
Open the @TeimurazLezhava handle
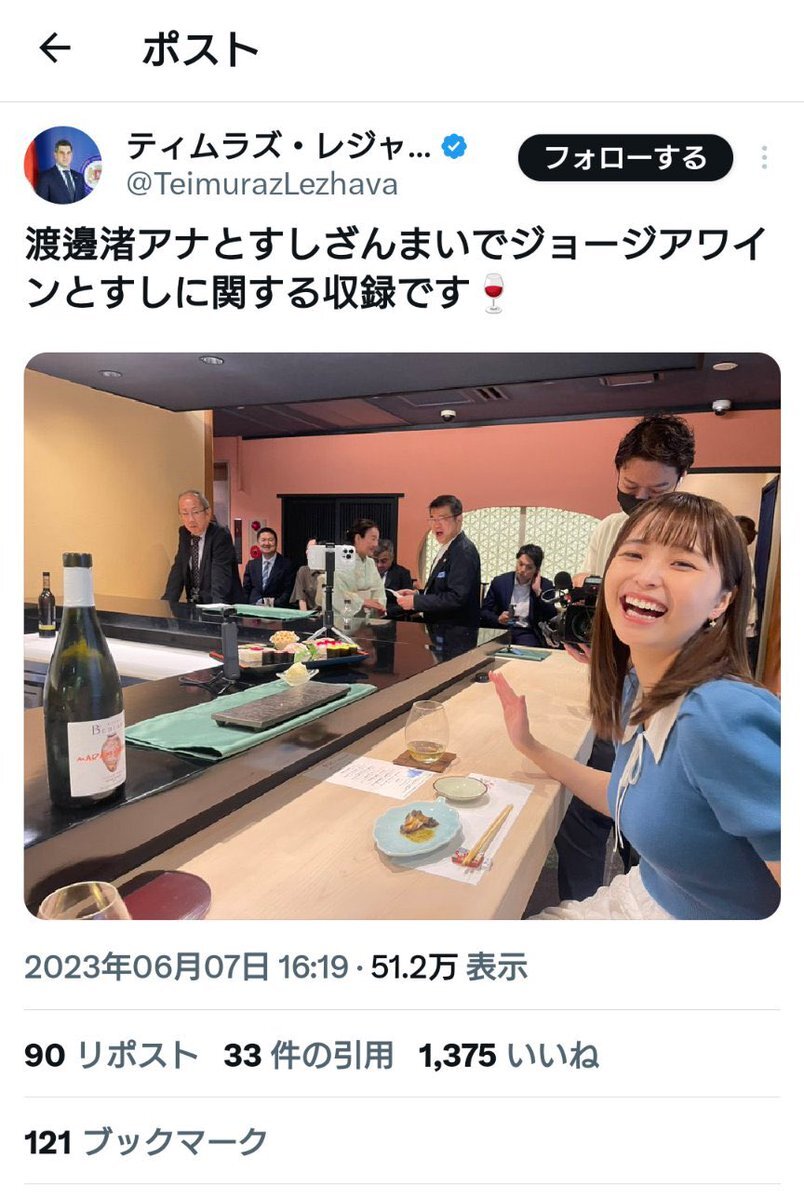coord(262,184)
